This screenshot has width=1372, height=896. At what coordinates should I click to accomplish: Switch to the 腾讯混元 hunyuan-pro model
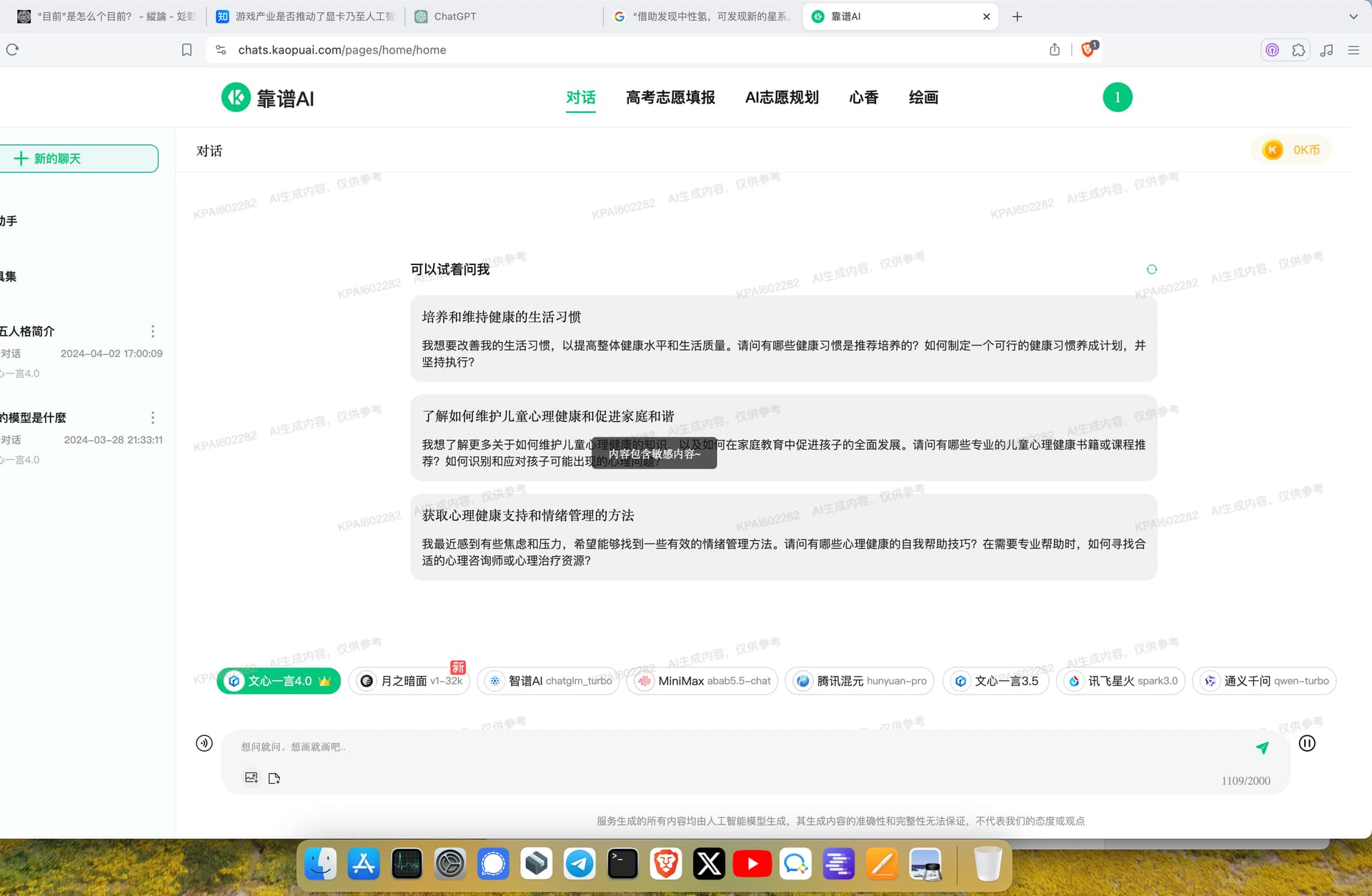pos(860,681)
